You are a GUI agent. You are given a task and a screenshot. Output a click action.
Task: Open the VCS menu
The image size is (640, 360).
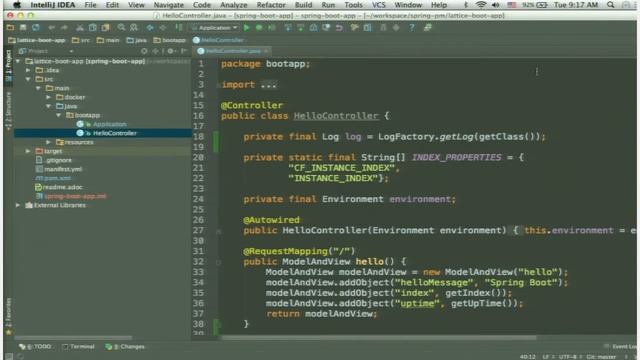378,5
